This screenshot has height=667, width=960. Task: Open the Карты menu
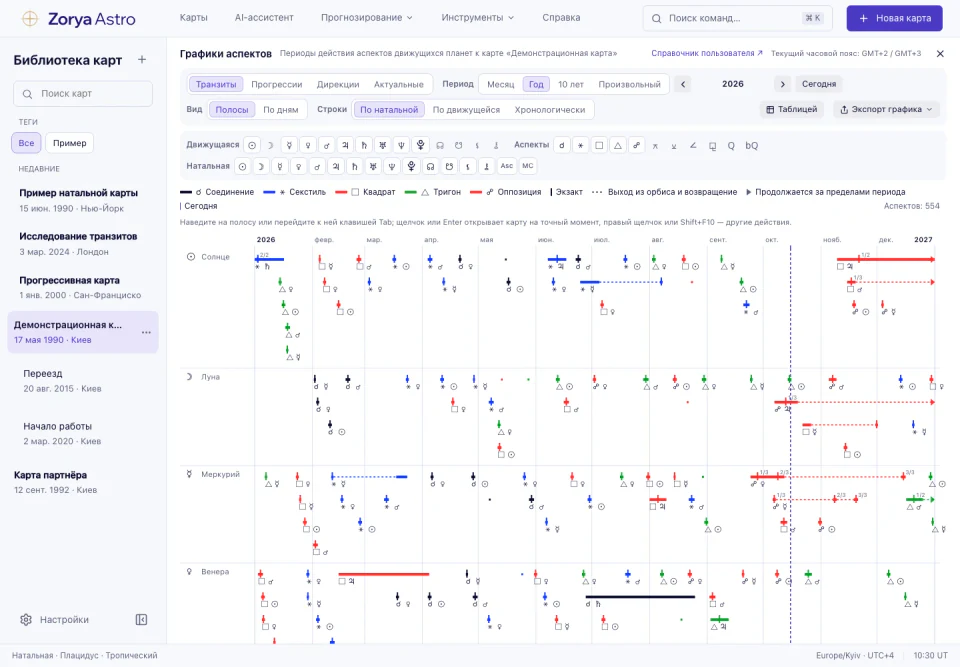coord(193,18)
